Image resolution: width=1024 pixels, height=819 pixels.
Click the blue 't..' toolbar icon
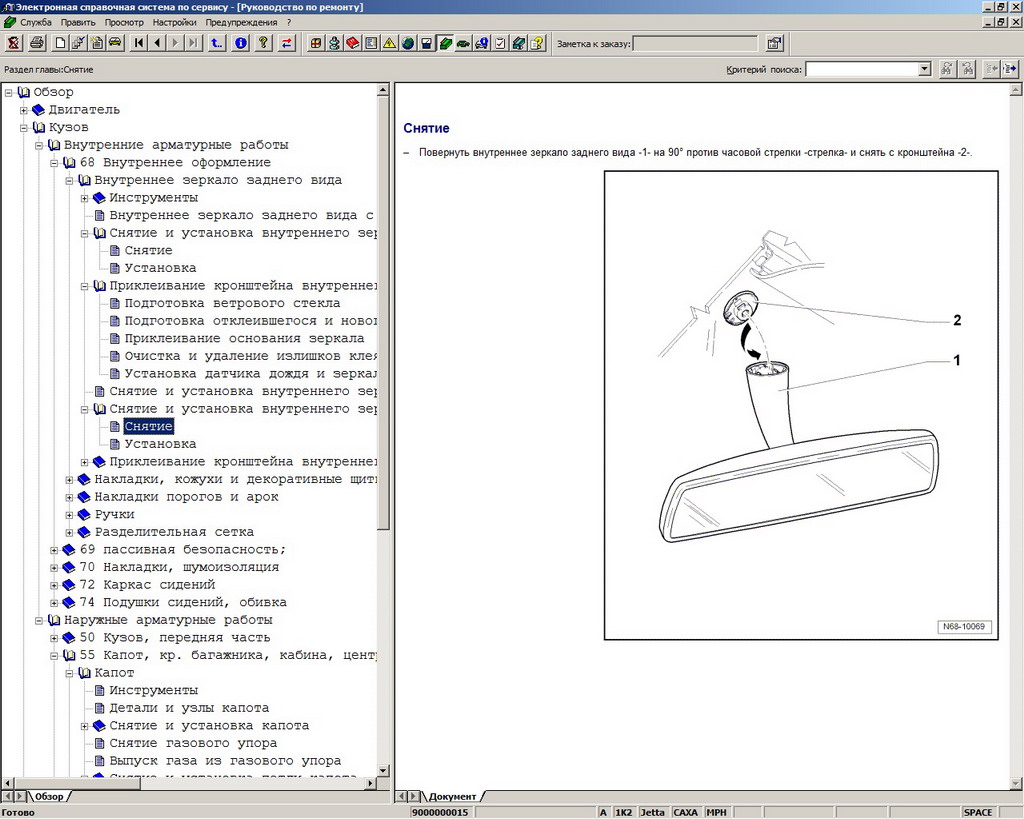pos(217,44)
